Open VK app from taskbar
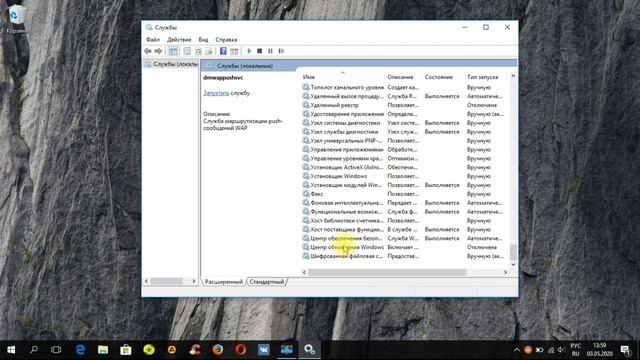640x360 pixels. click(x=263, y=350)
